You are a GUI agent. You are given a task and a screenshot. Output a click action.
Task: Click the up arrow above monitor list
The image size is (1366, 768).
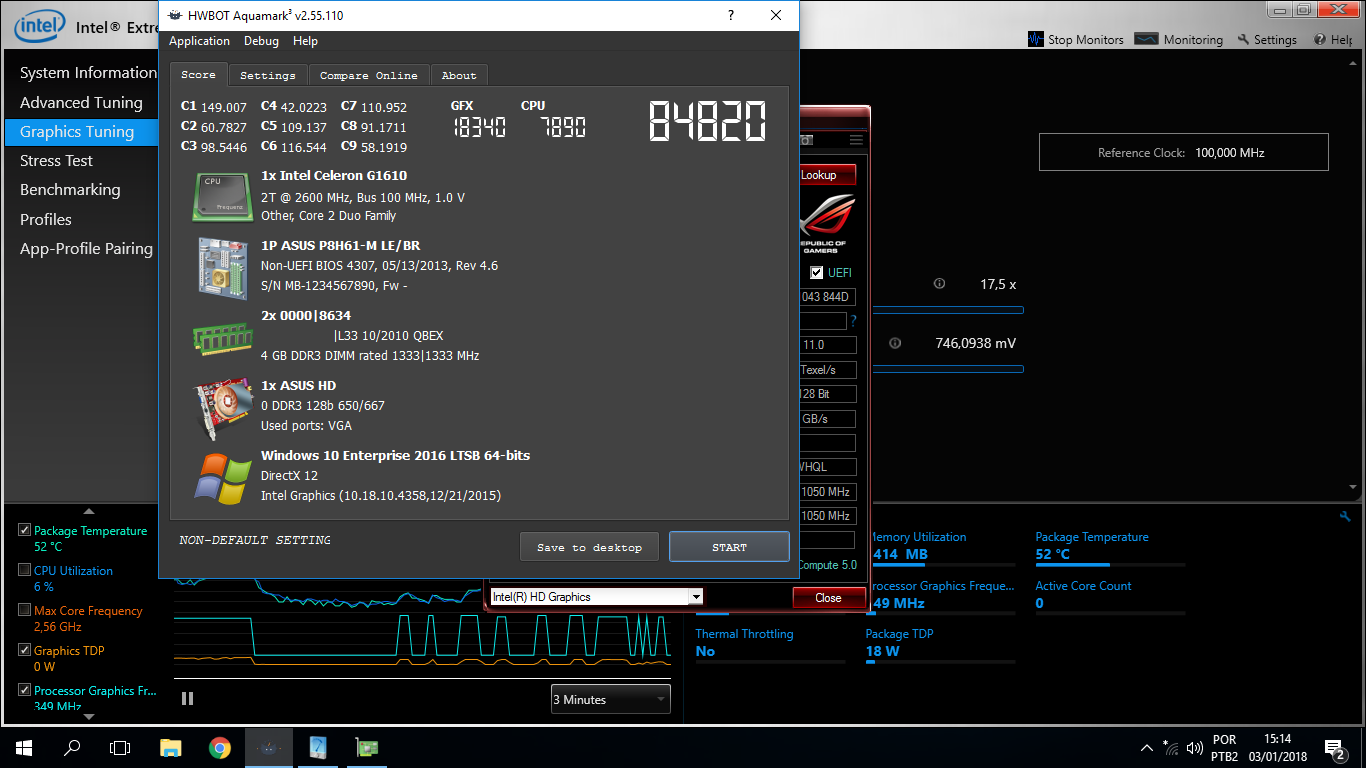point(89,511)
